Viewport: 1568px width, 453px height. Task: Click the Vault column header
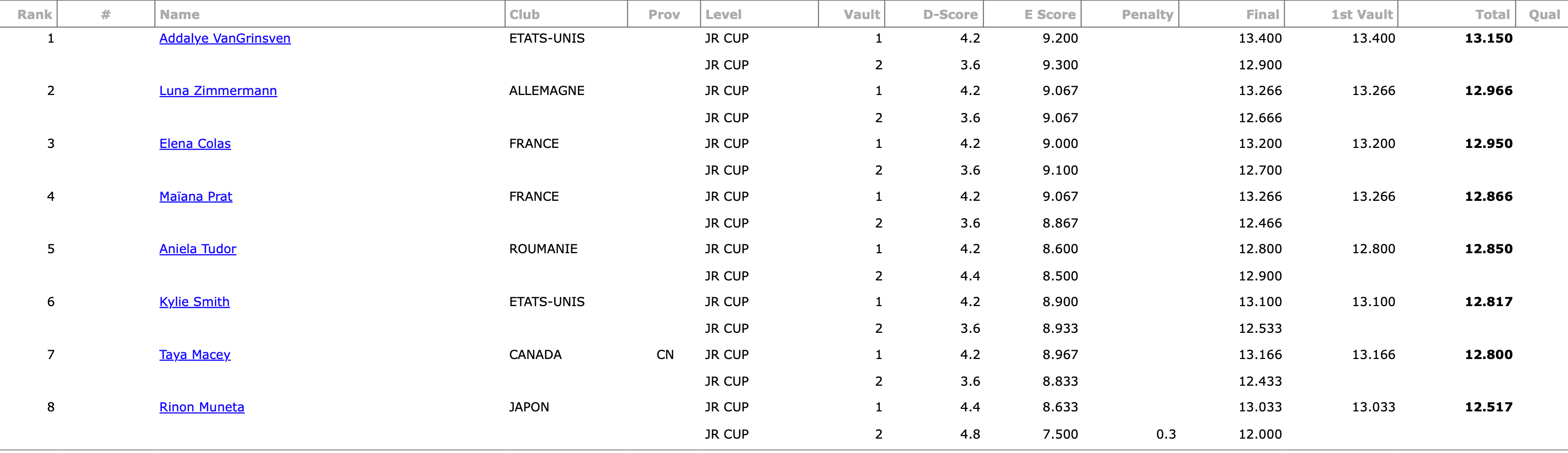tap(861, 14)
